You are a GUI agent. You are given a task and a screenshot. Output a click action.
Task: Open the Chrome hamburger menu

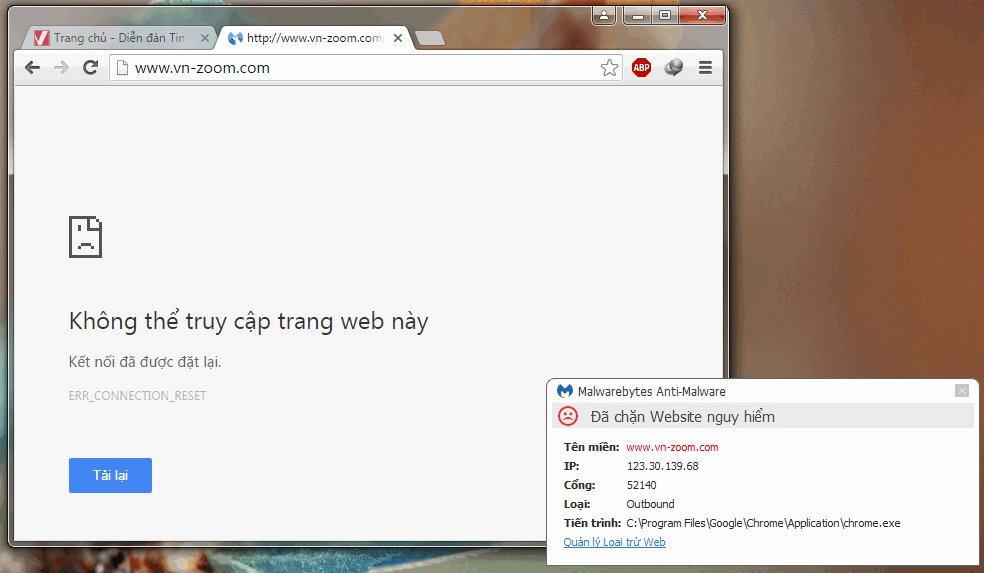(705, 68)
